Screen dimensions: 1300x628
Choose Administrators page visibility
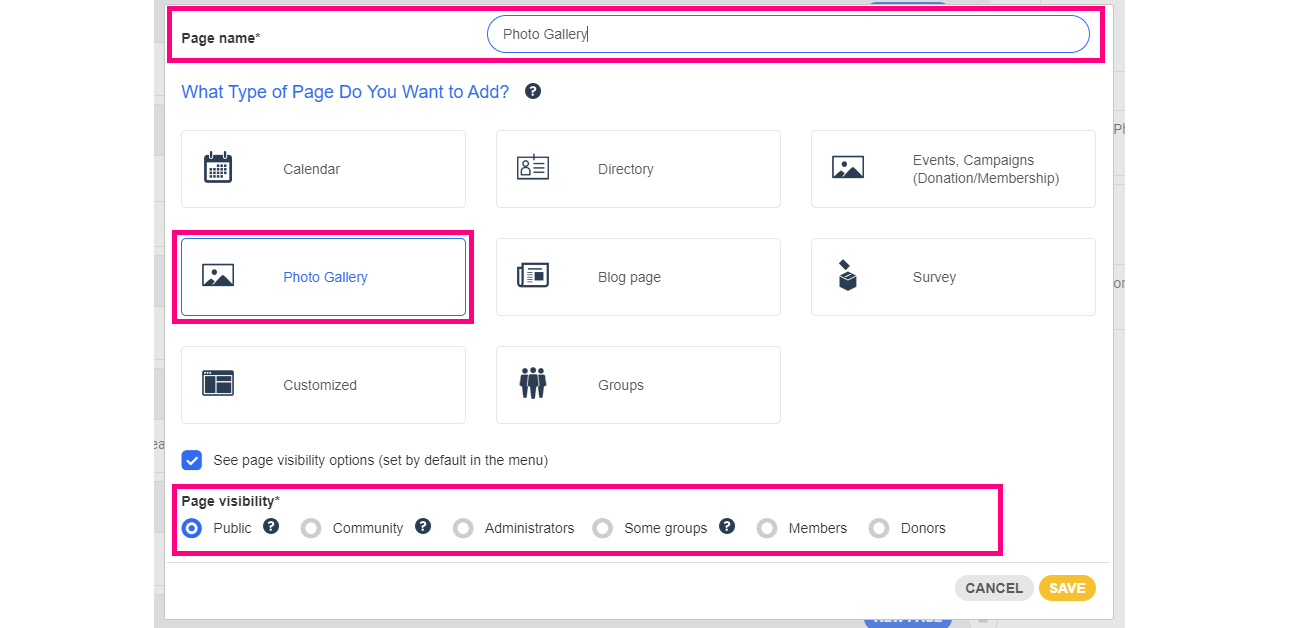pyautogui.click(x=463, y=528)
